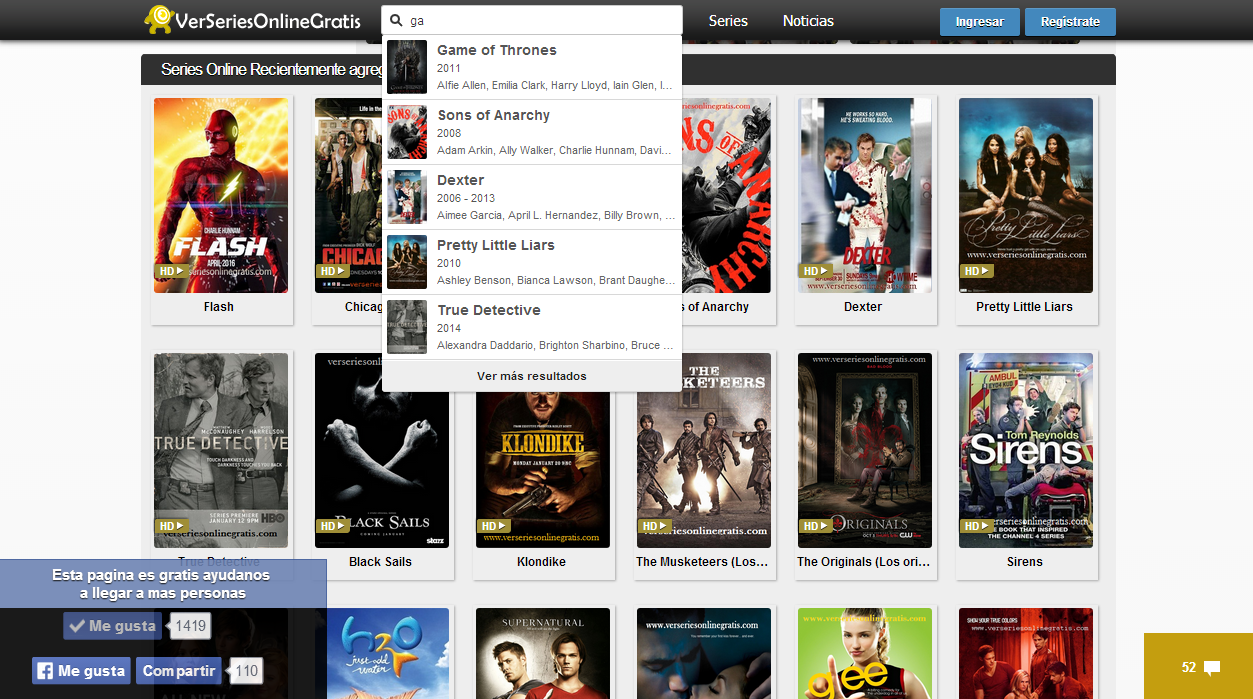Open the True Detective grid poster
This screenshot has height=699, width=1253.
tap(221, 450)
